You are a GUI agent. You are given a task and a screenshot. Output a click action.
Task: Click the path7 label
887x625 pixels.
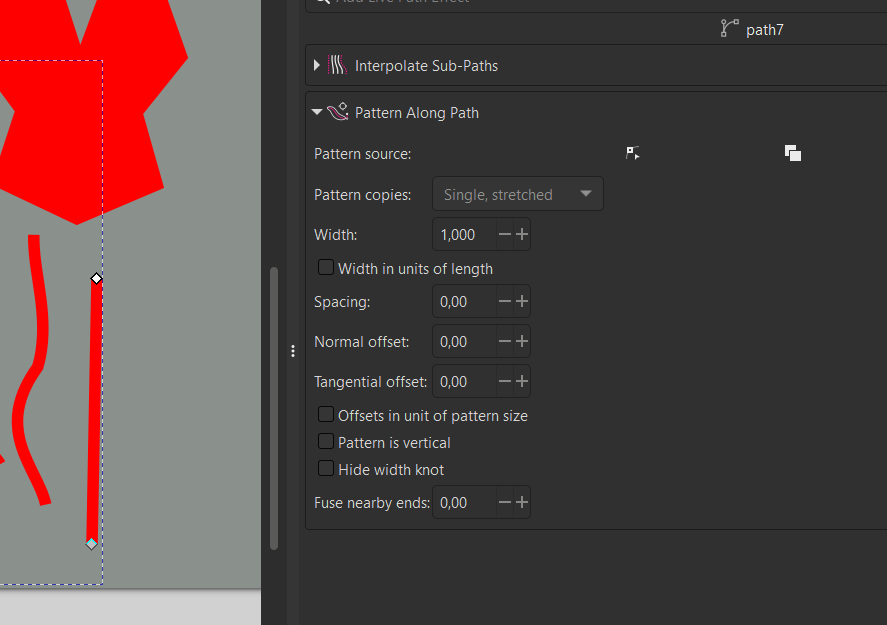tap(765, 30)
